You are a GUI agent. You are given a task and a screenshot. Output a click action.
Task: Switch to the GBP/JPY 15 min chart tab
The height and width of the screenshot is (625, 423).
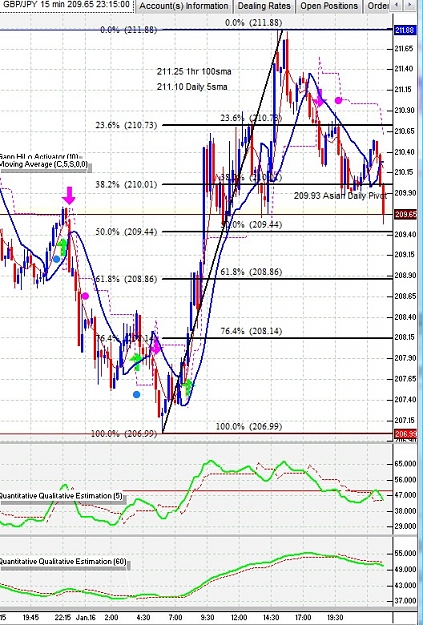coord(67,5)
